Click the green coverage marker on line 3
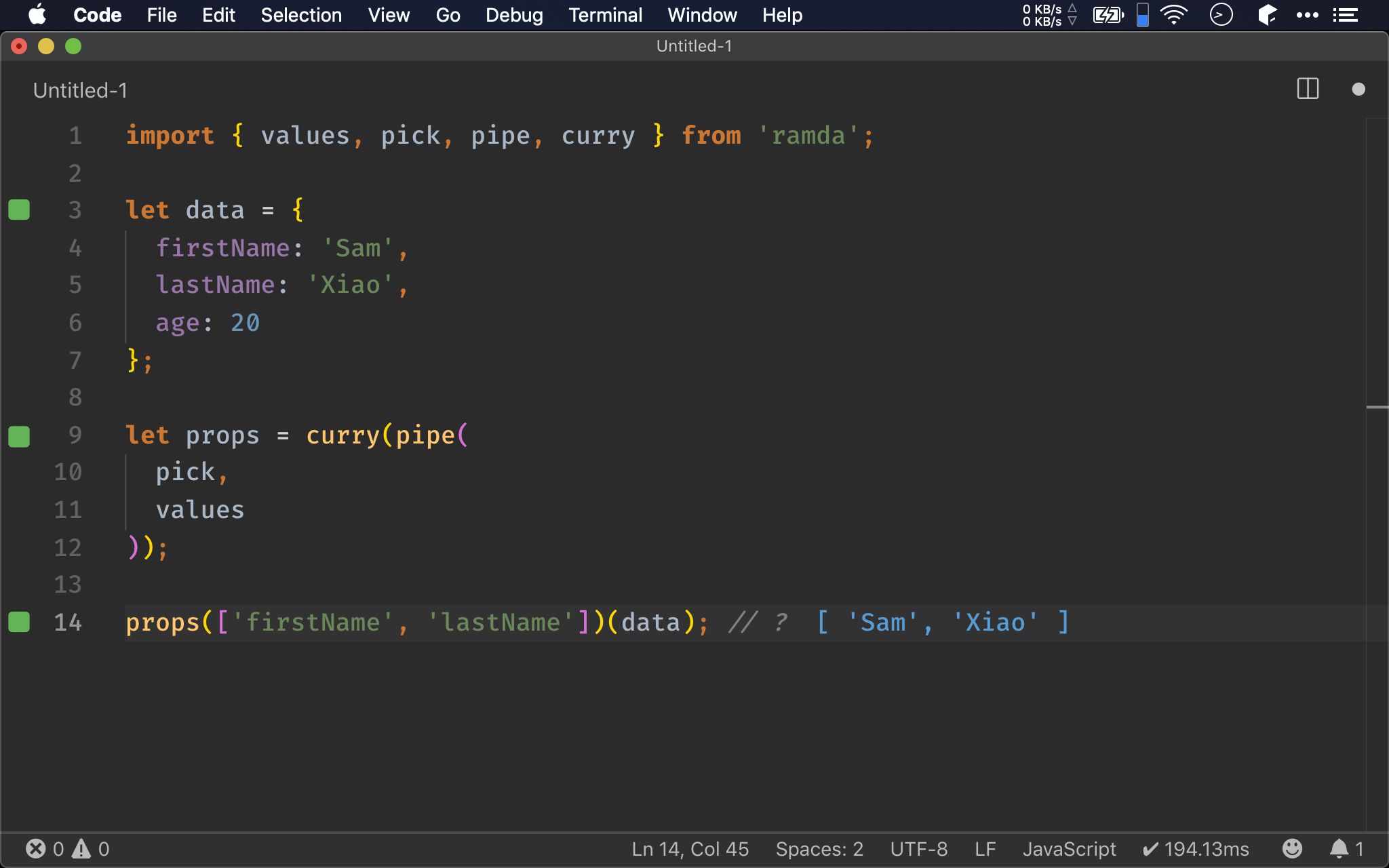The image size is (1389, 868). (19, 210)
